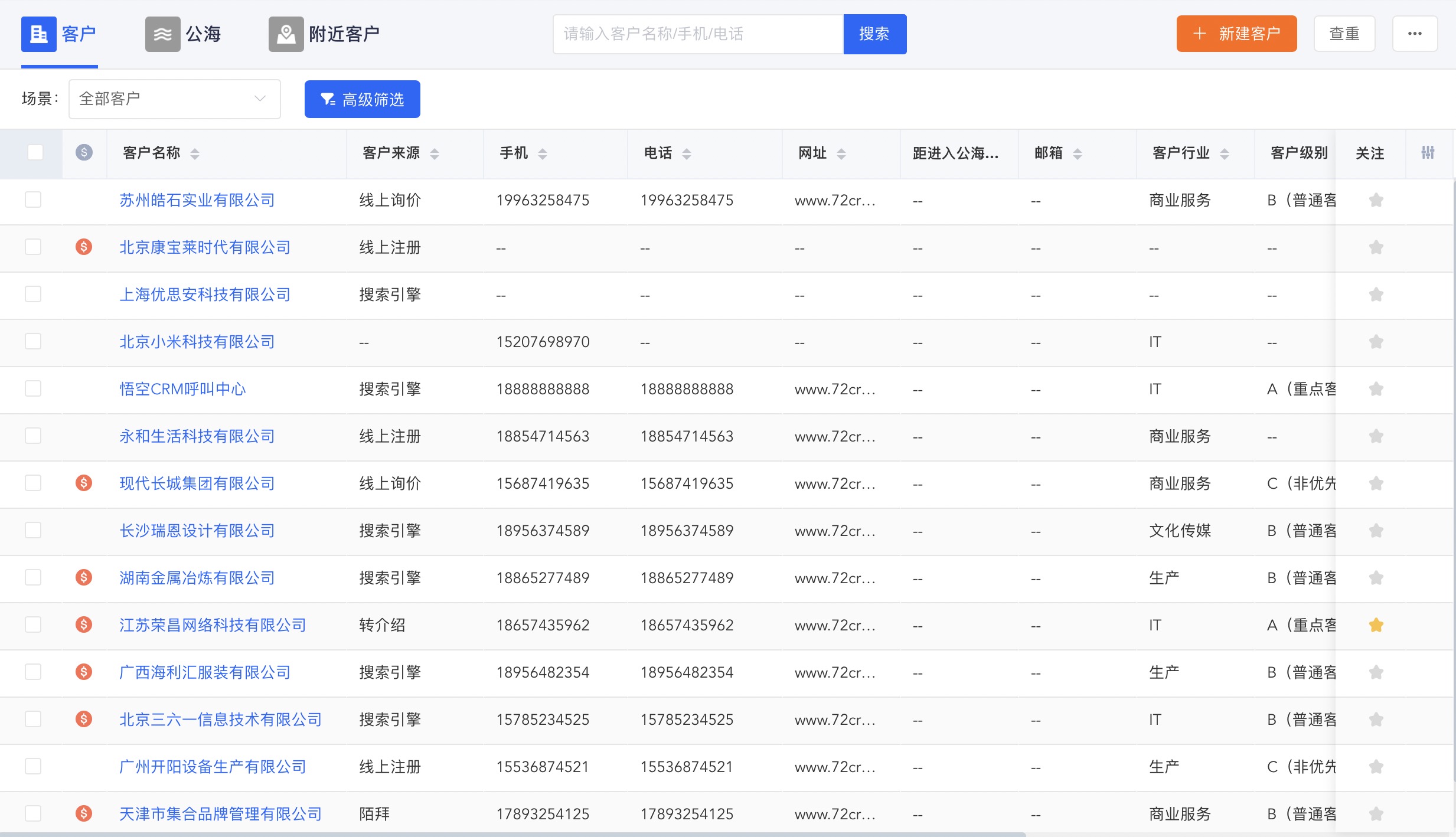Switch to the 公海 tab
Viewport: 1456px width, 837px height.
(184, 34)
